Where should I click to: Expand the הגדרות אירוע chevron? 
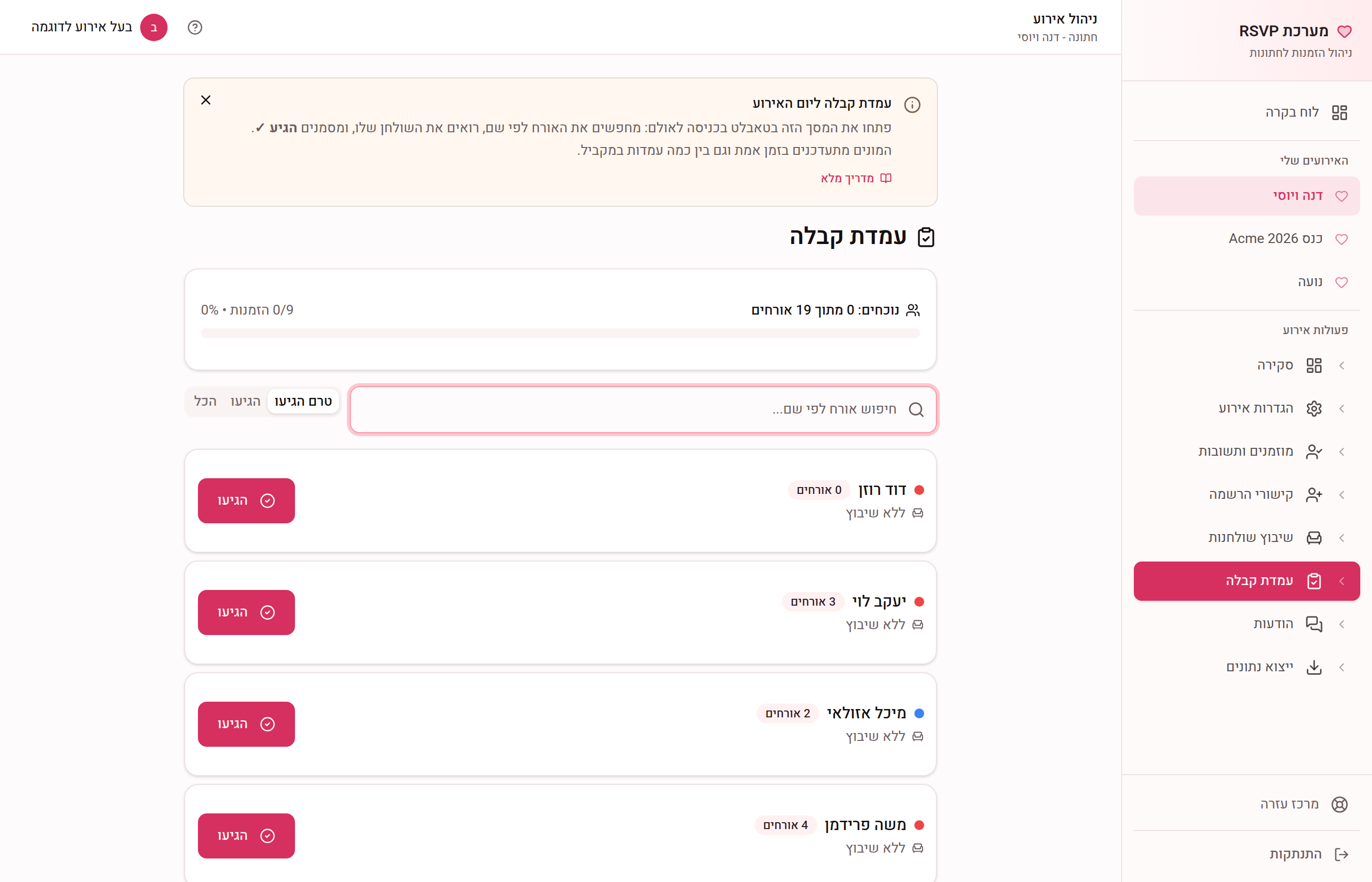click(x=1342, y=408)
